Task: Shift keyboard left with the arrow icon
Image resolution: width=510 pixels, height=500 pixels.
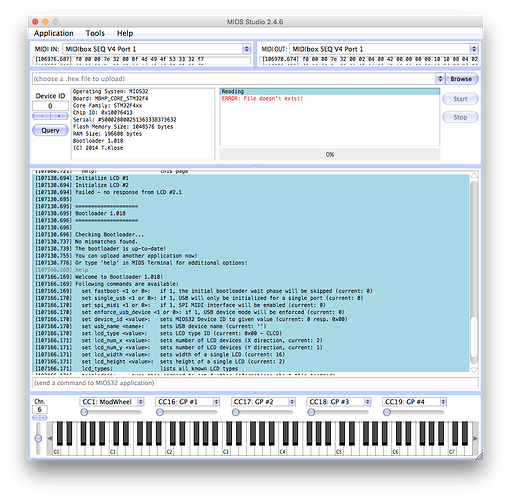Action: pos(50,438)
